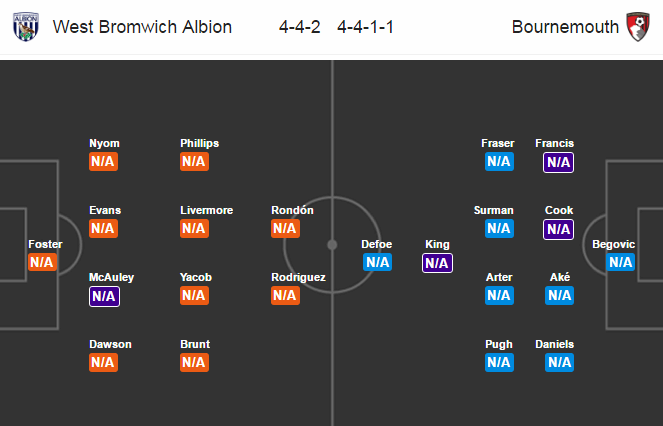Click Begovic's blue N/A rating badge

(620, 262)
